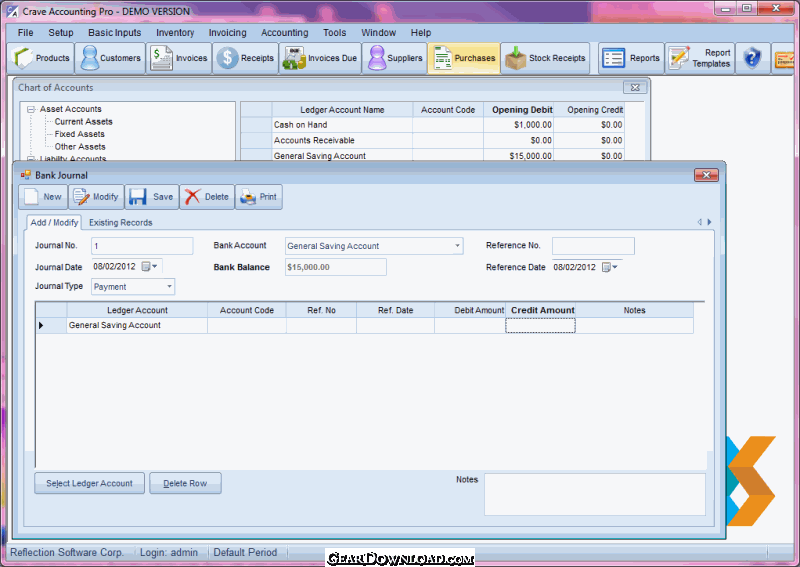This screenshot has height=567, width=800.
Task: Create a New bank journal entry
Action: pyautogui.click(x=43, y=197)
